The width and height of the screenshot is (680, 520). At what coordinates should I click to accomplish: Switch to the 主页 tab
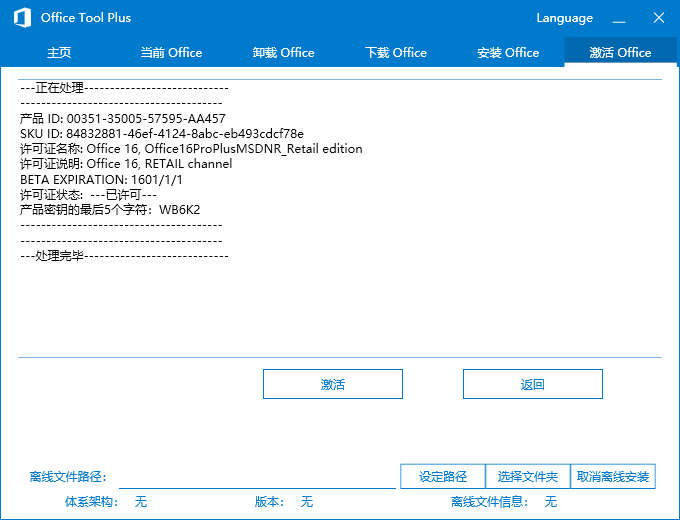point(59,53)
